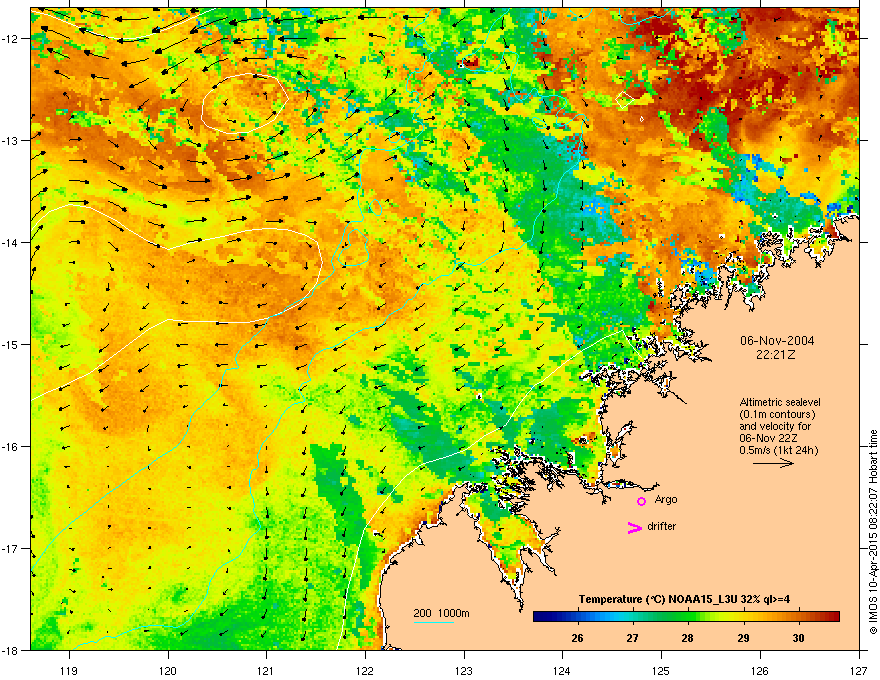The image size is (880, 680).
Task: Click the magenta Argo circle legend marker
Action: [641, 501]
